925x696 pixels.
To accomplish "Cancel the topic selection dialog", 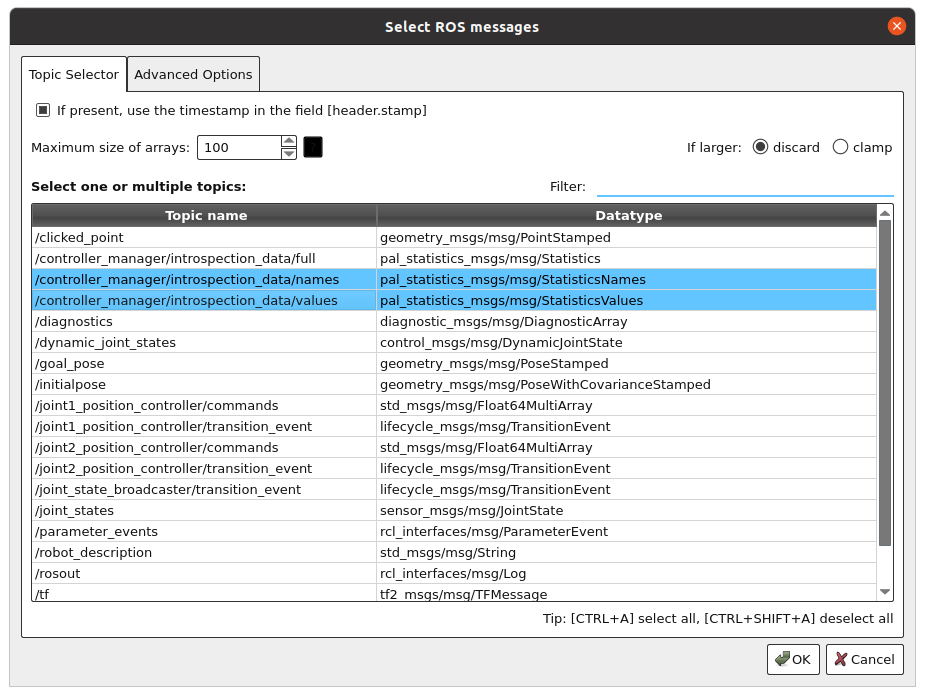I will [864, 659].
